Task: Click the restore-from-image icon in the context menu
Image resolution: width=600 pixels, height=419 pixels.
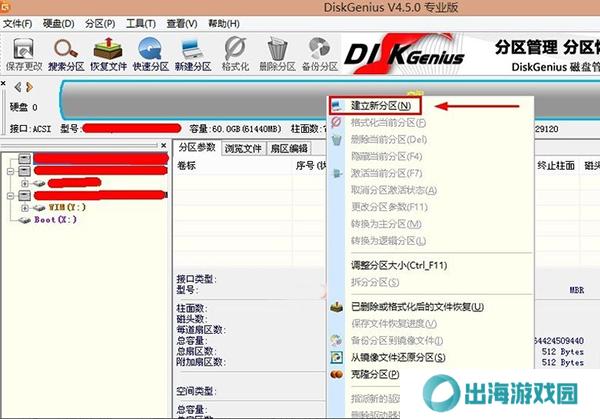Action: (x=336, y=357)
